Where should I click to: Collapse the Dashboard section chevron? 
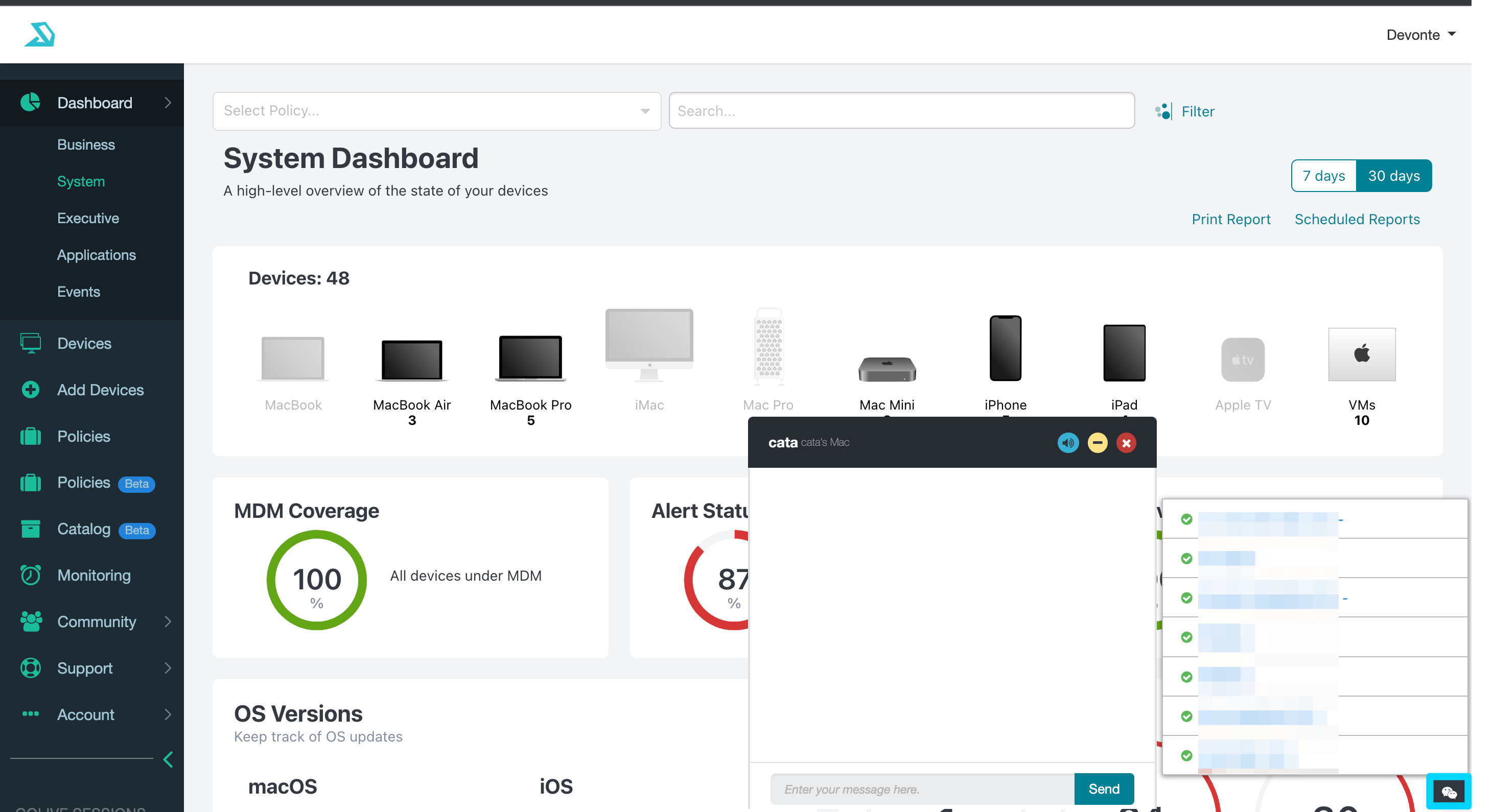pos(168,103)
